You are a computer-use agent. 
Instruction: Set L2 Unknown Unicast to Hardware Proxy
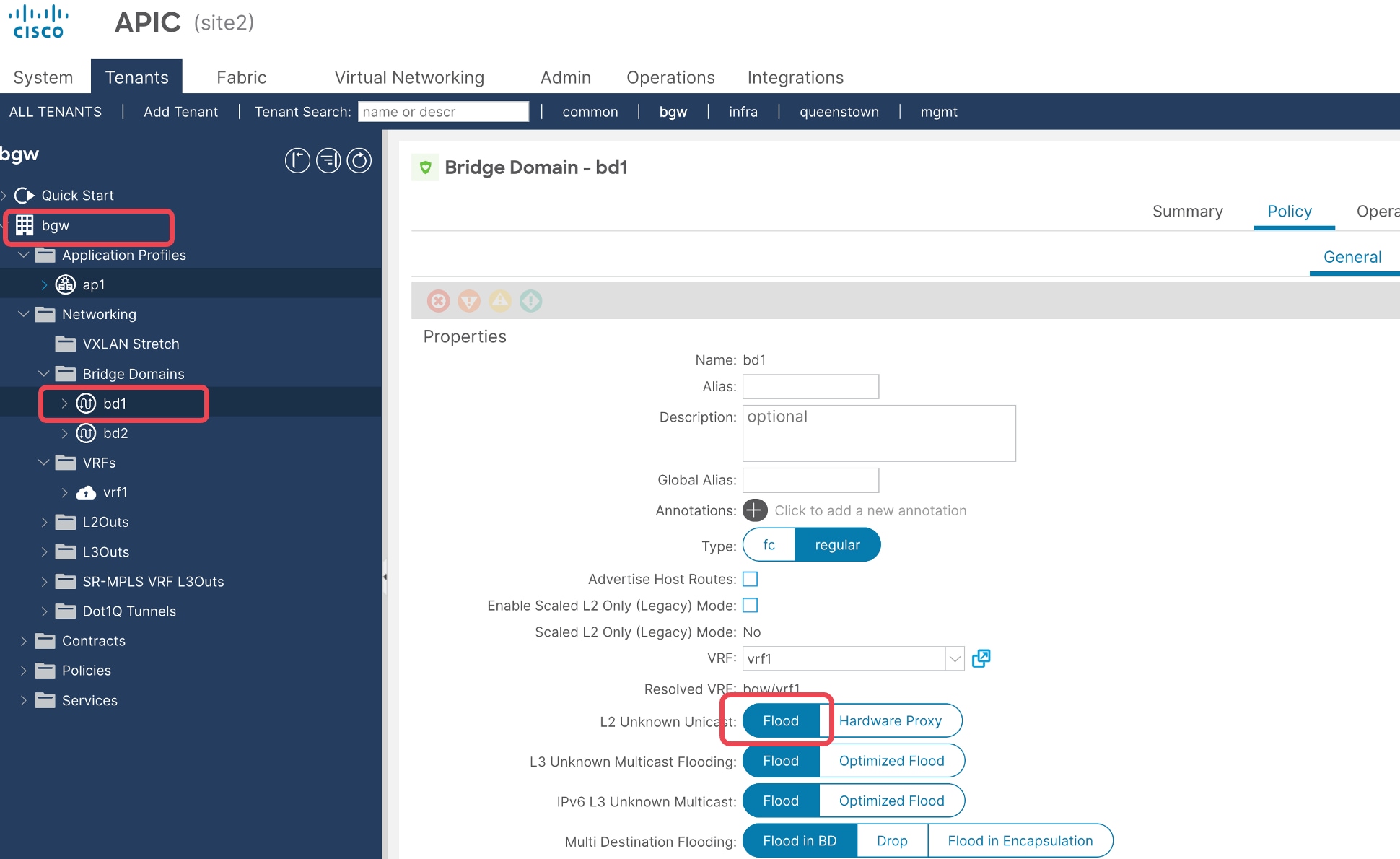click(890, 721)
